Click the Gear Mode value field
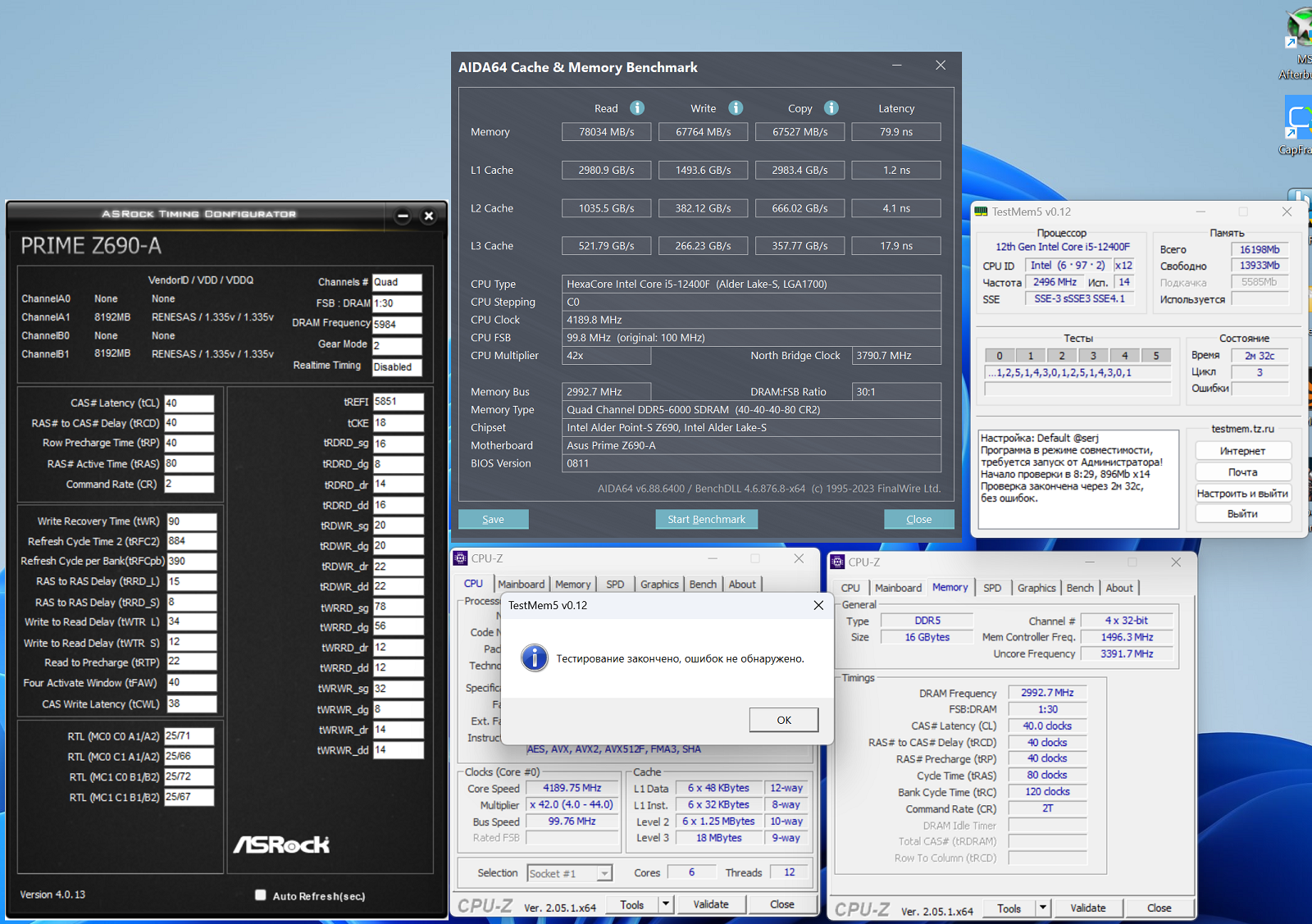Image resolution: width=1312 pixels, height=924 pixels. tap(397, 345)
